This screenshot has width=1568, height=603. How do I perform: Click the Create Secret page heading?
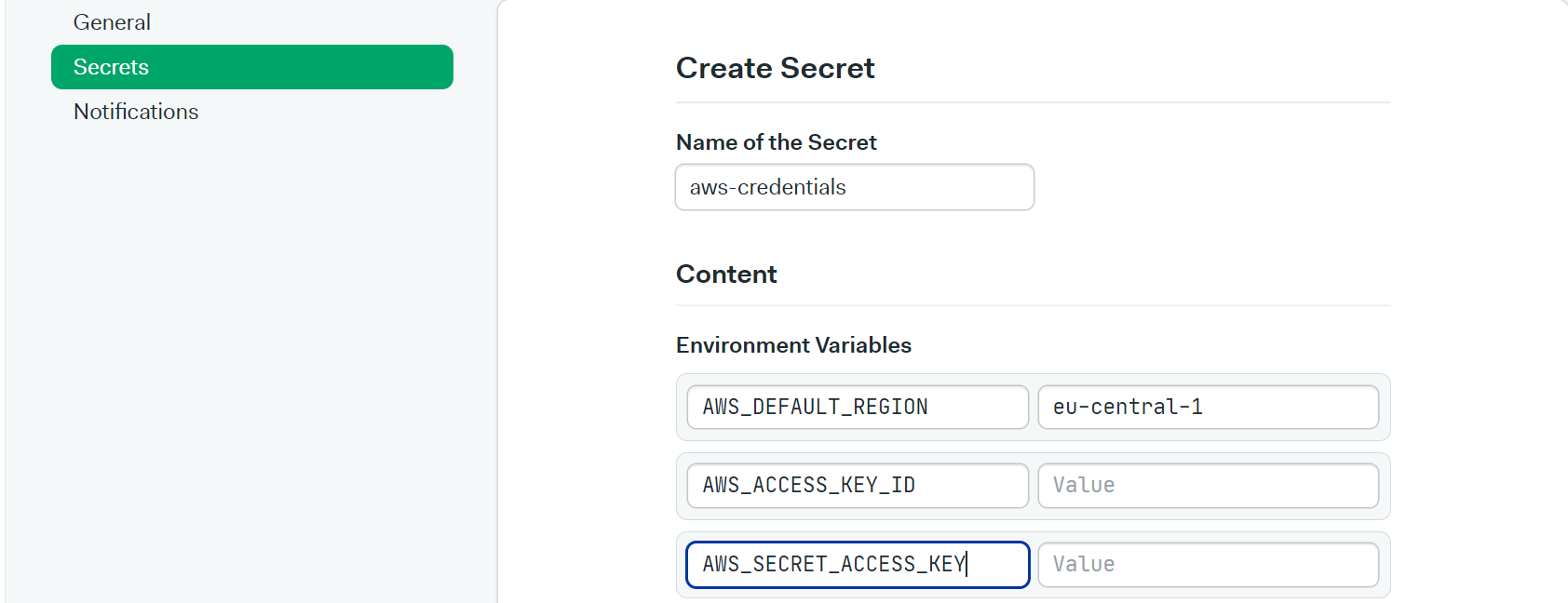click(x=775, y=68)
